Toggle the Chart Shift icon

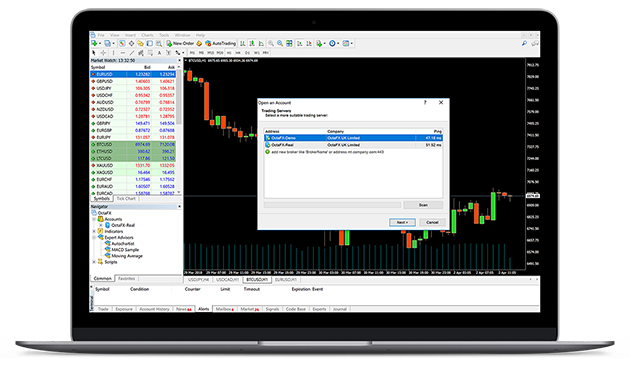point(309,43)
